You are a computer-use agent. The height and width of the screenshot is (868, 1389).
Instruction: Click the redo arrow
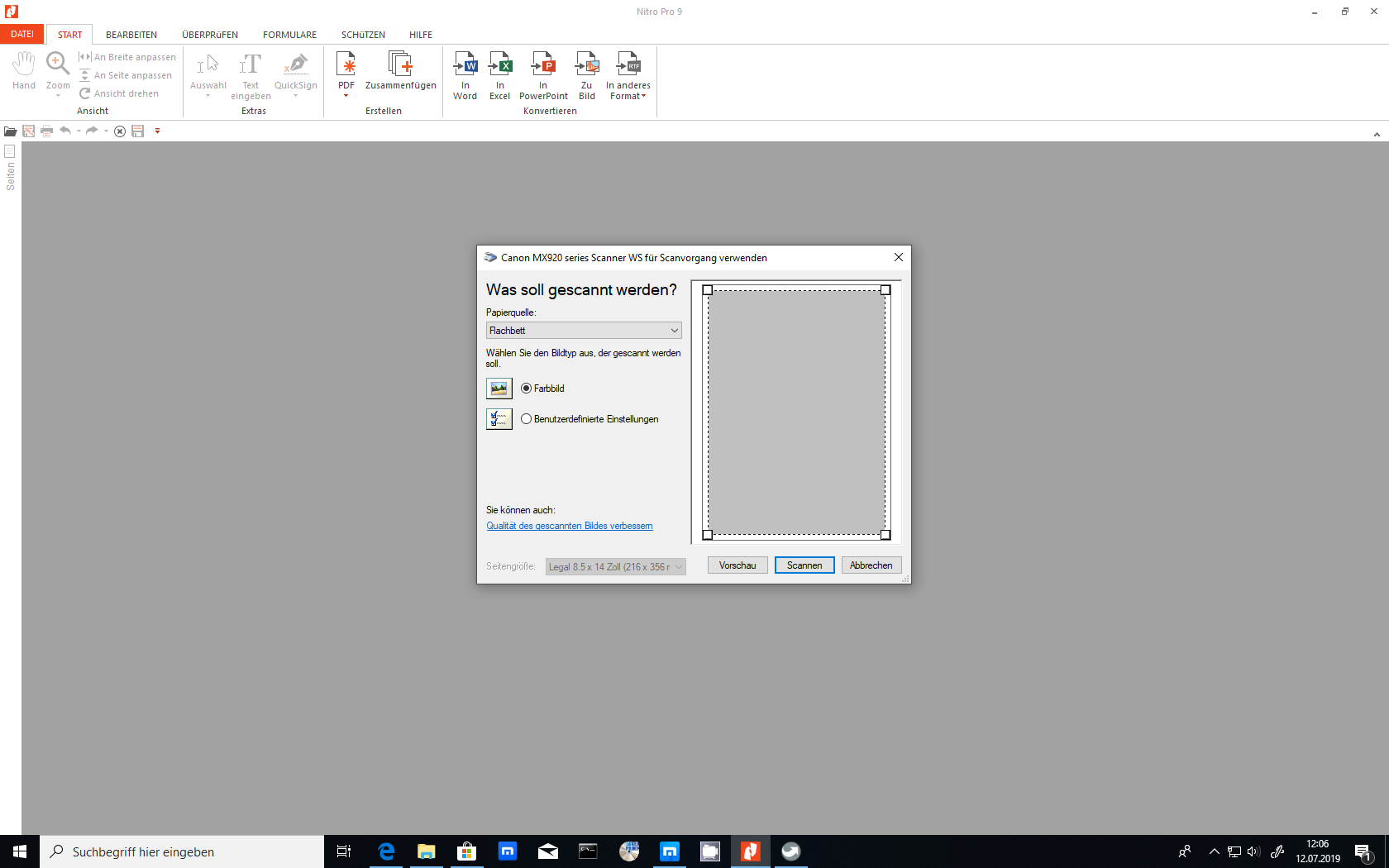point(93,131)
